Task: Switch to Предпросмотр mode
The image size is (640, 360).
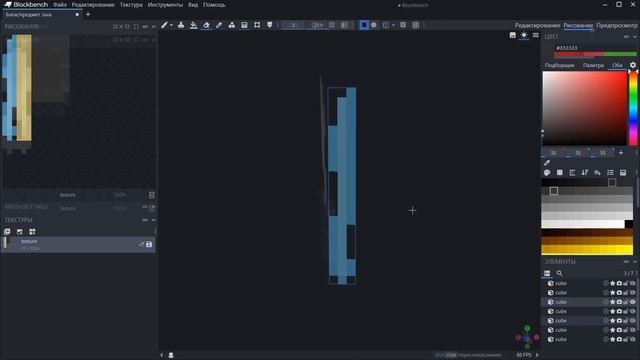Action: pos(617,25)
